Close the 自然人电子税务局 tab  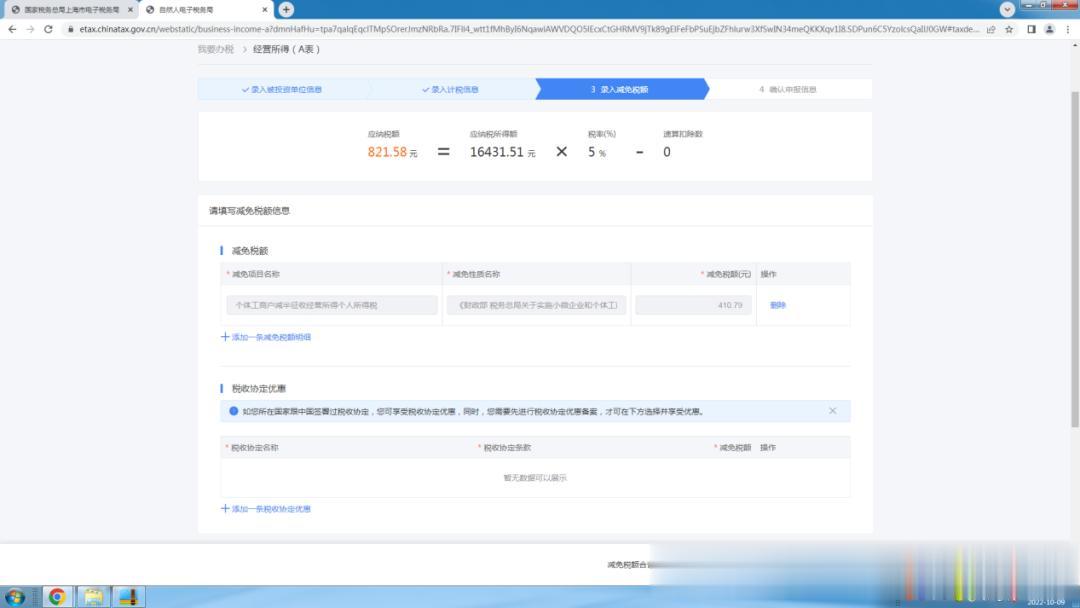(264, 10)
